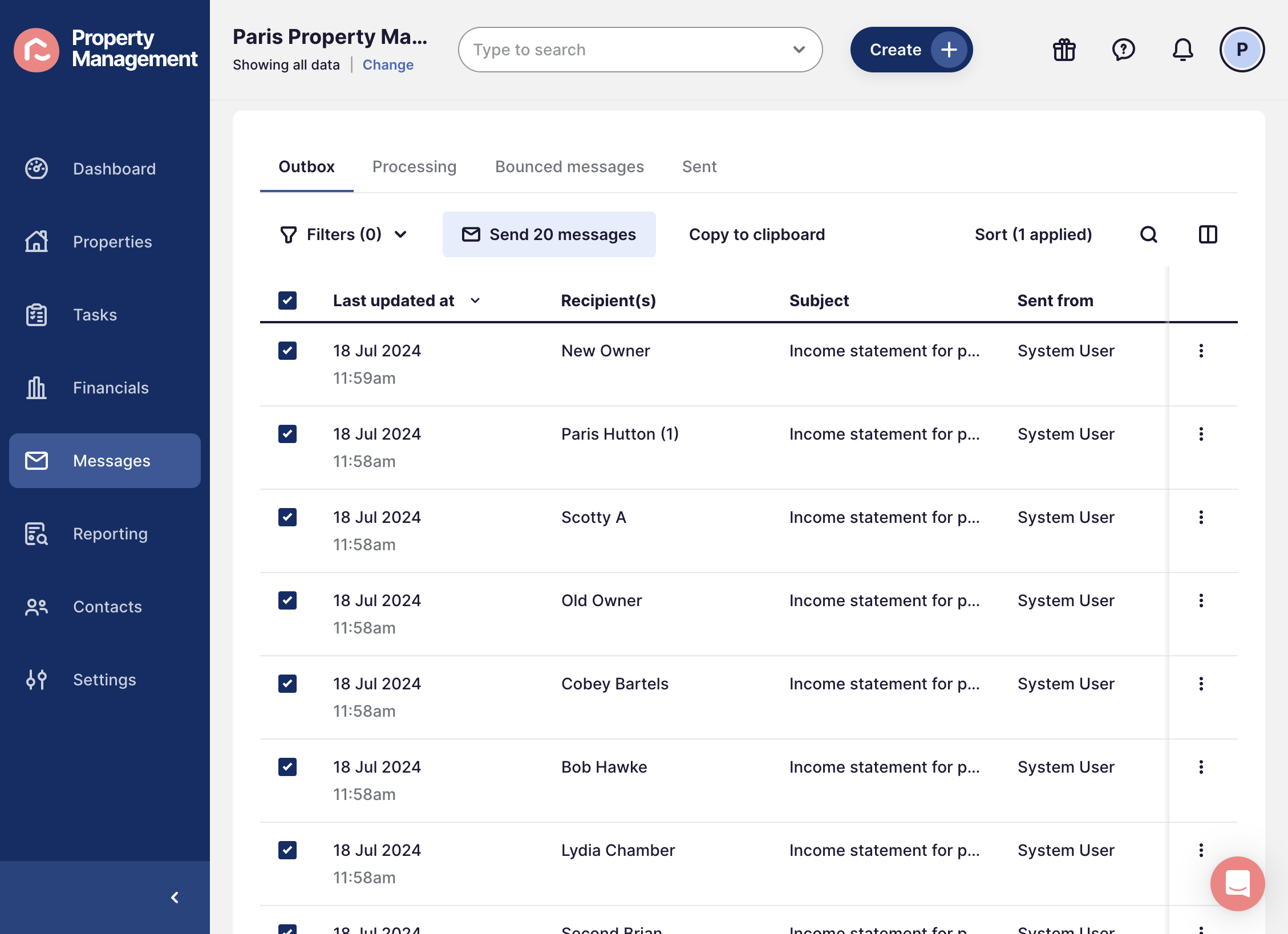Click the Paris Property Ma... portfolio title
The height and width of the screenshot is (934, 1288).
click(x=330, y=36)
